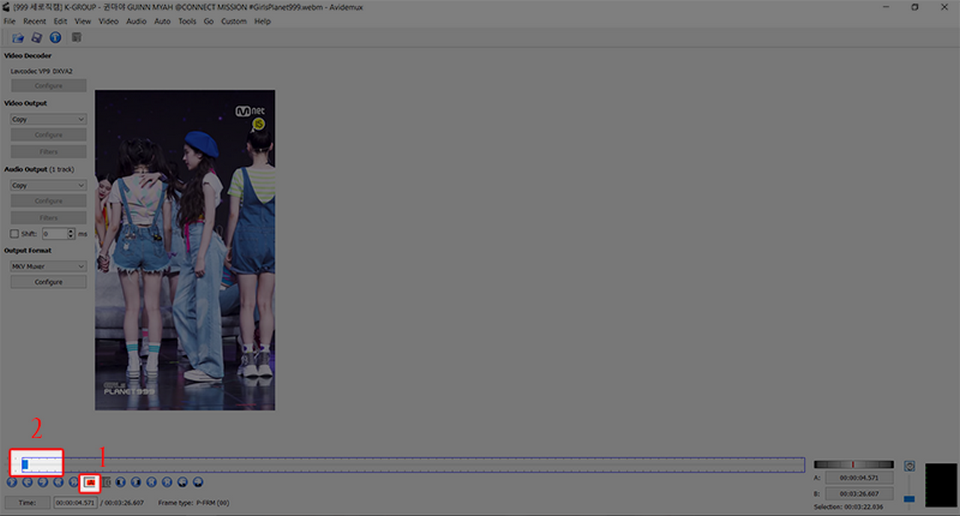Show file Information via the blue i icon
Viewport: 960px width, 516px height.
click(55, 38)
